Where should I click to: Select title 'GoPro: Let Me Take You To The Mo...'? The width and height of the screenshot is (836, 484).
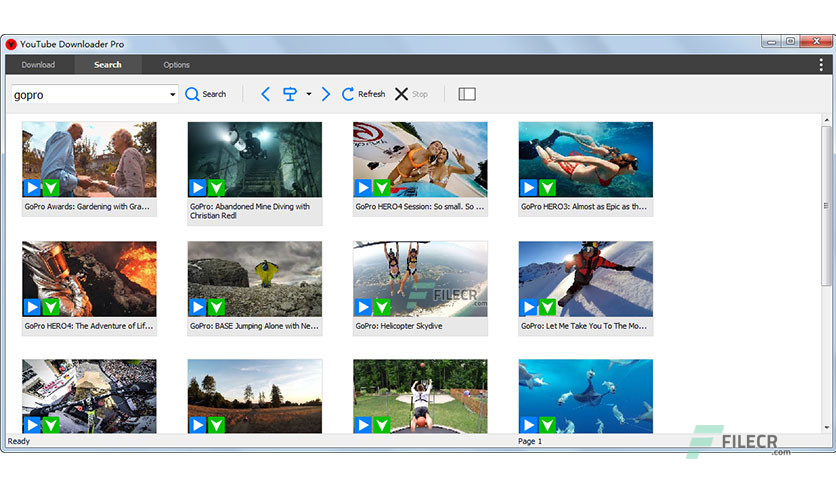tap(583, 326)
